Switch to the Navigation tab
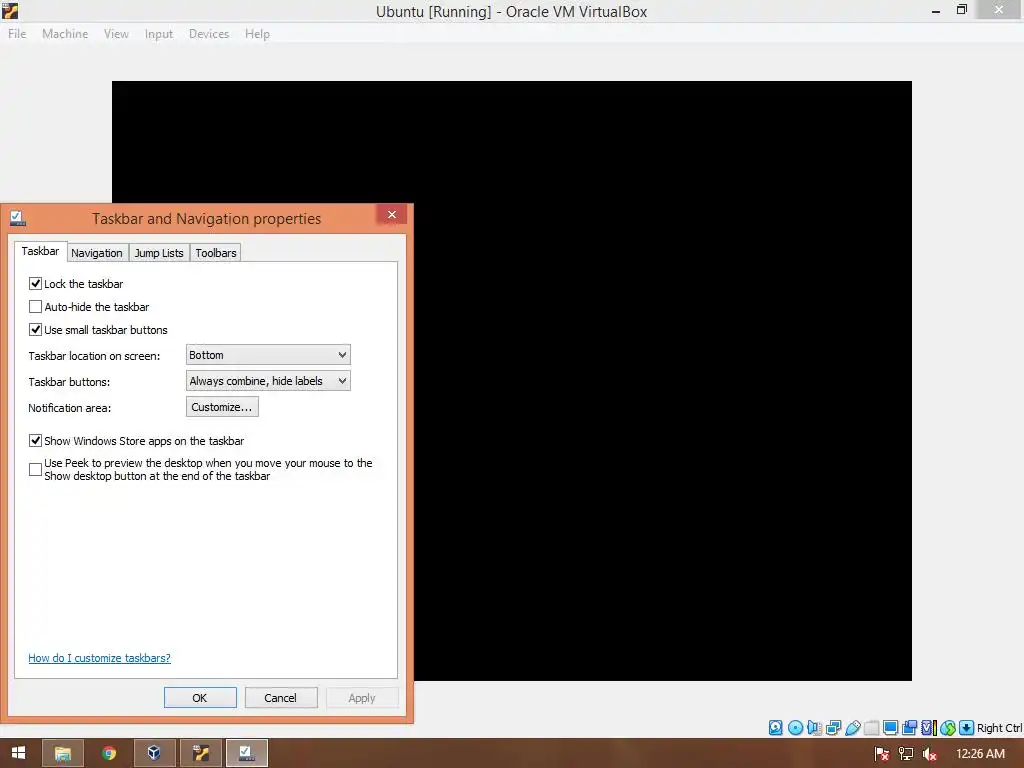The height and width of the screenshot is (768, 1024). point(97,253)
